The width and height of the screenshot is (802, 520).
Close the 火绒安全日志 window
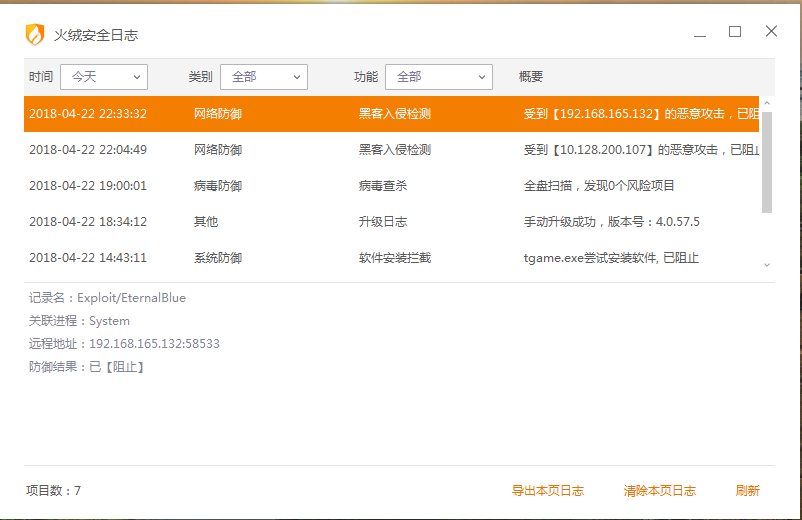(771, 32)
